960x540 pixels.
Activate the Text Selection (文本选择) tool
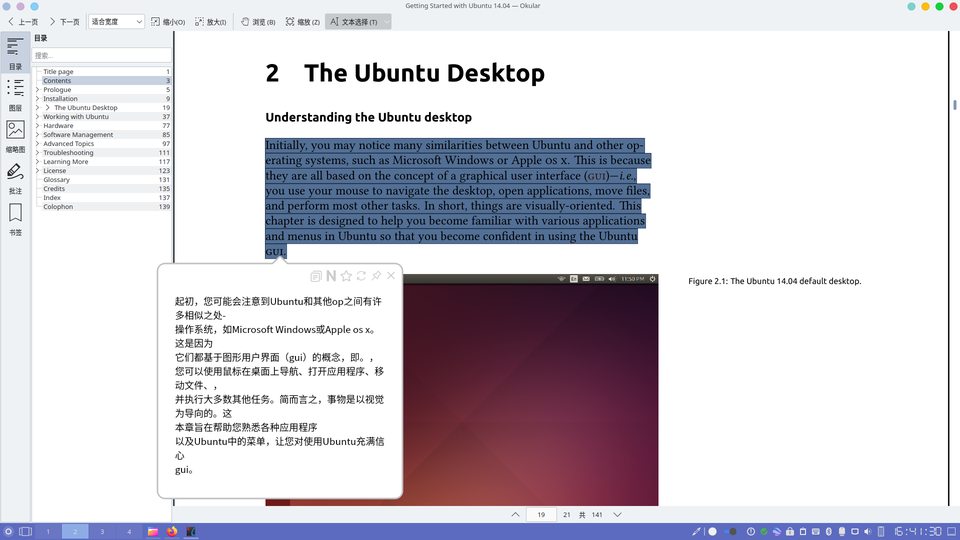[354, 21]
